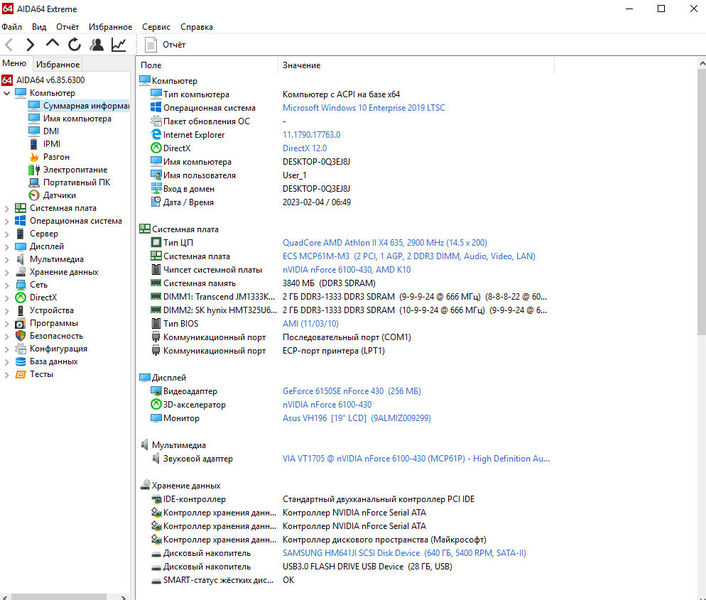Expand the Сервер tree node
The width and height of the screenshot is (706, 600).
click(7, 234)
